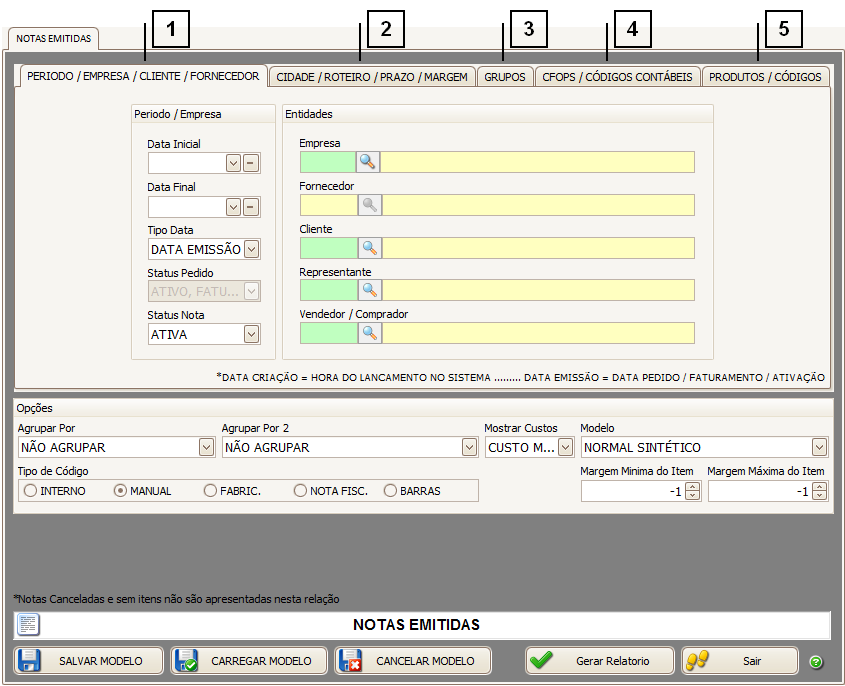Expand the Status Nota dropdown

pos(252,334)
